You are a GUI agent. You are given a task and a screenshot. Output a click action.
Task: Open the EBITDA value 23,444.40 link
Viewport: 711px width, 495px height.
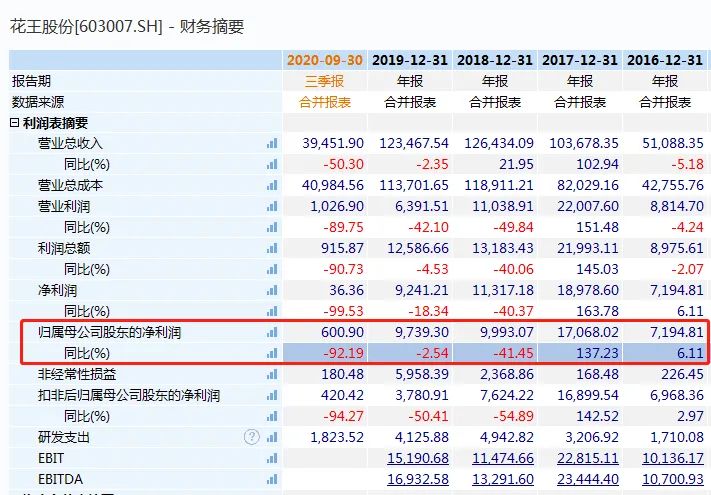tap(588, 479)
